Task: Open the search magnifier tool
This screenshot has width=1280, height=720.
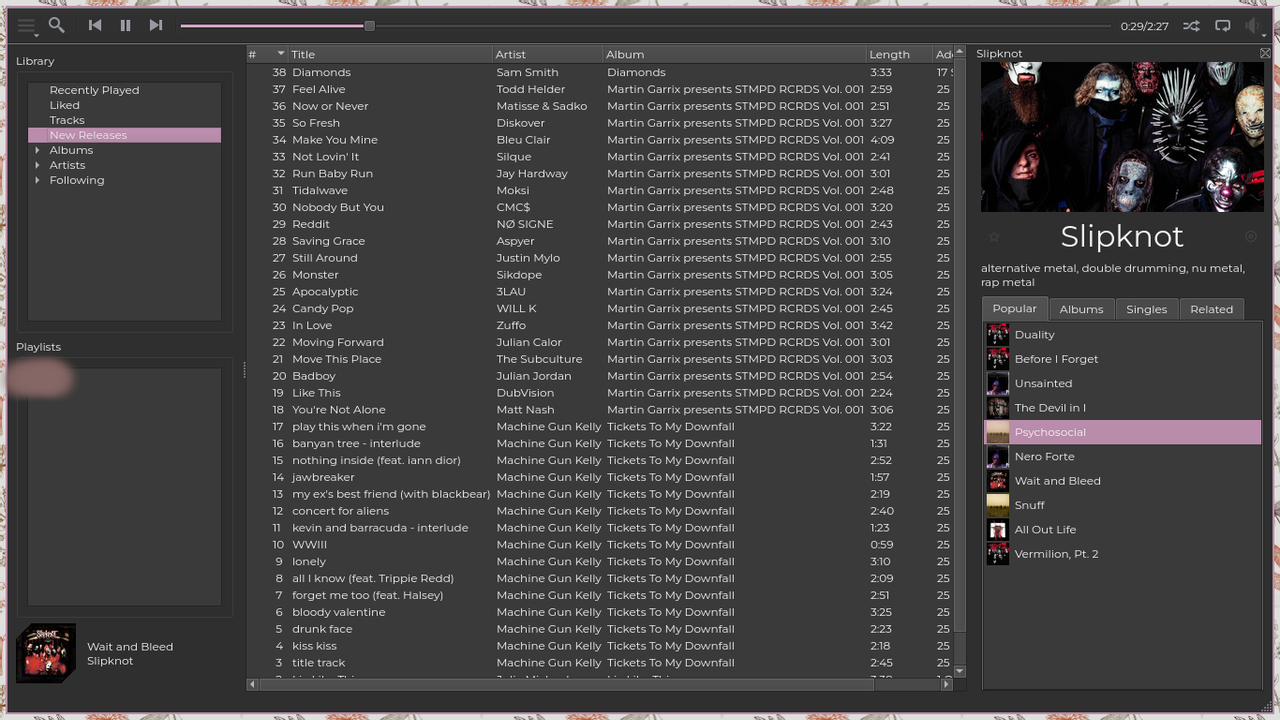Action: tap(57, 26)
